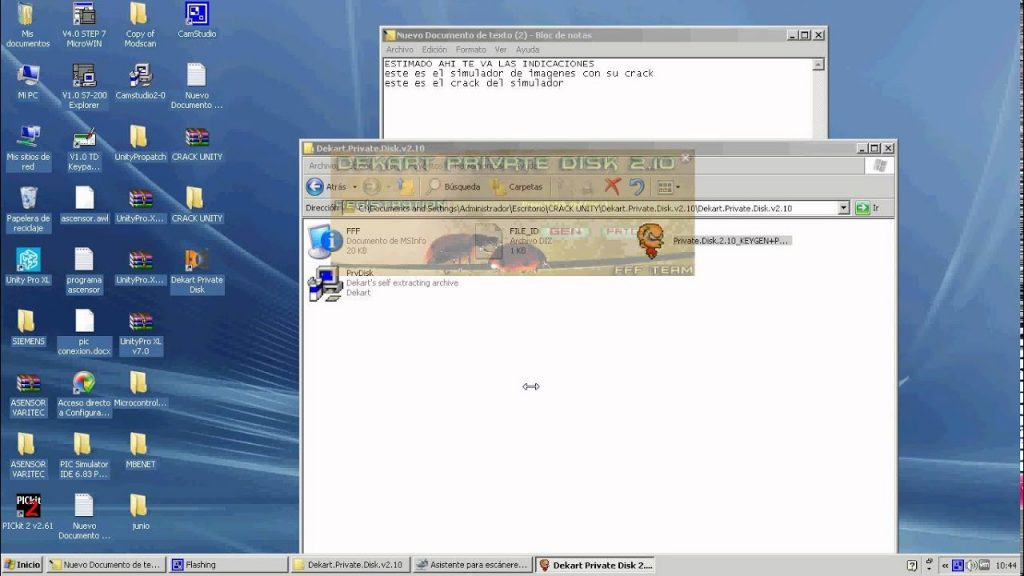Select the Copy of Modscan folder
Screen dimensions: 1024x576
coord(140,25)
